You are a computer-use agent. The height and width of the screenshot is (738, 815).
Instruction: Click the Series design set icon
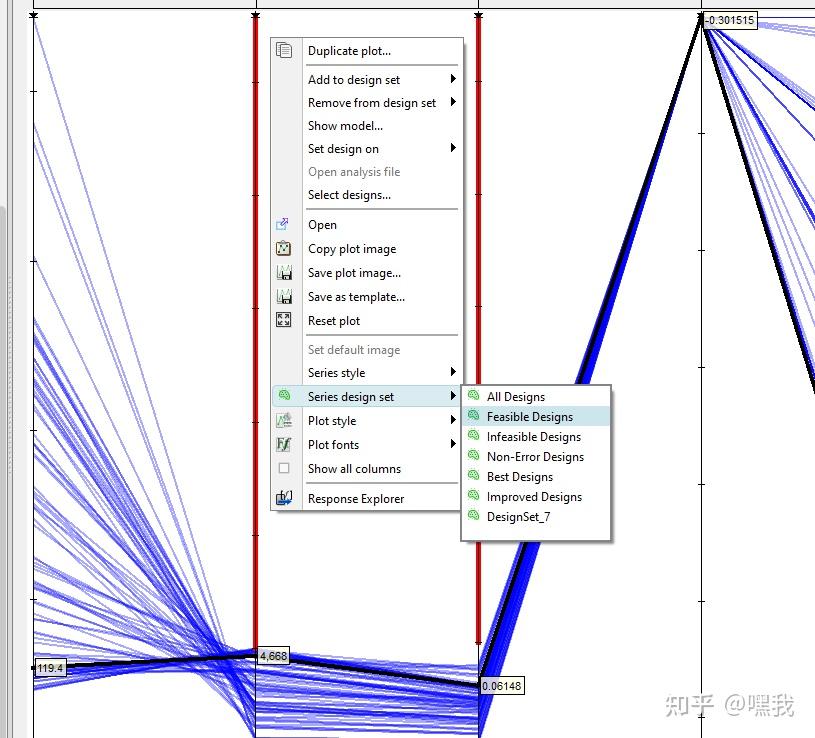[284, 396]
